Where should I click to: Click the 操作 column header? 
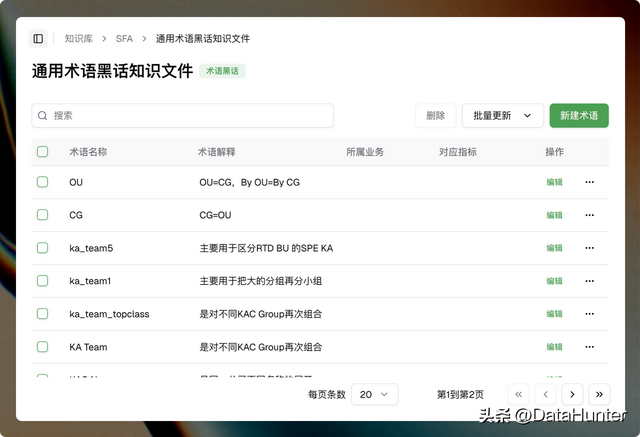[554, 152]
